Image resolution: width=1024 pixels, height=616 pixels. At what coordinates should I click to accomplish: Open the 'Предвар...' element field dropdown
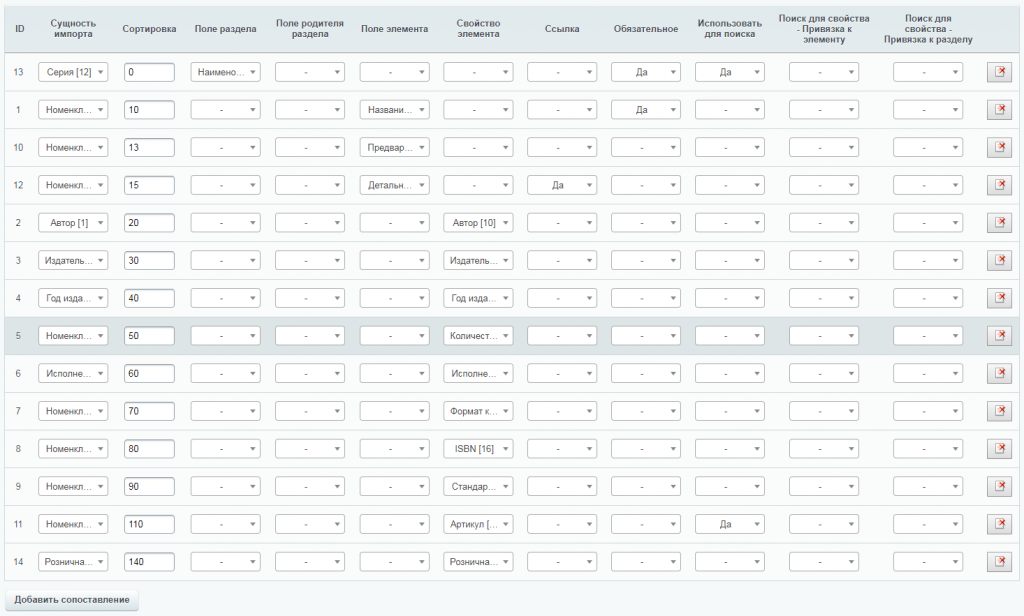pos(394,148)
